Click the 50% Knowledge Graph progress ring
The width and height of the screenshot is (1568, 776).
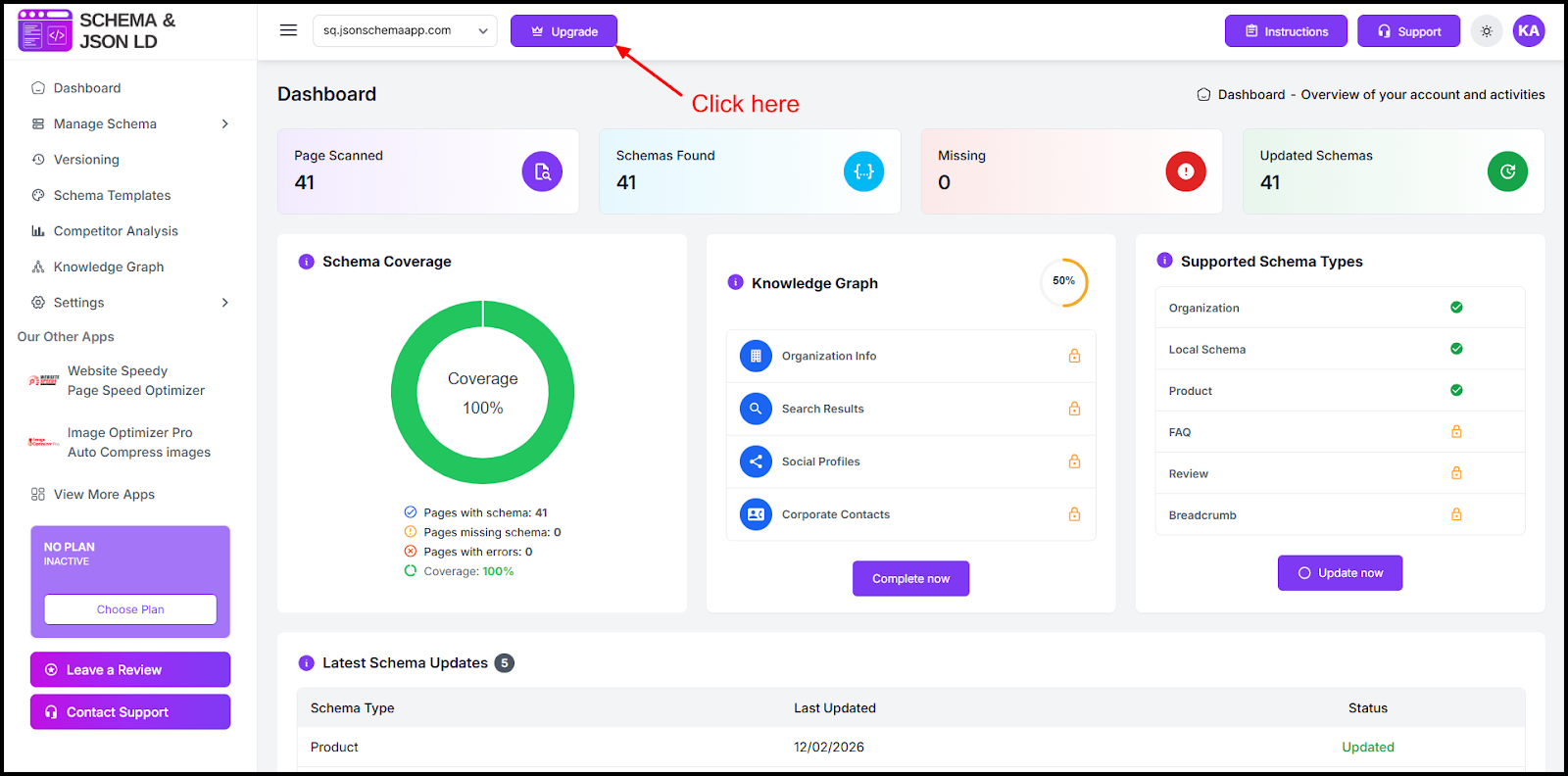click(x=1063, y=281)
